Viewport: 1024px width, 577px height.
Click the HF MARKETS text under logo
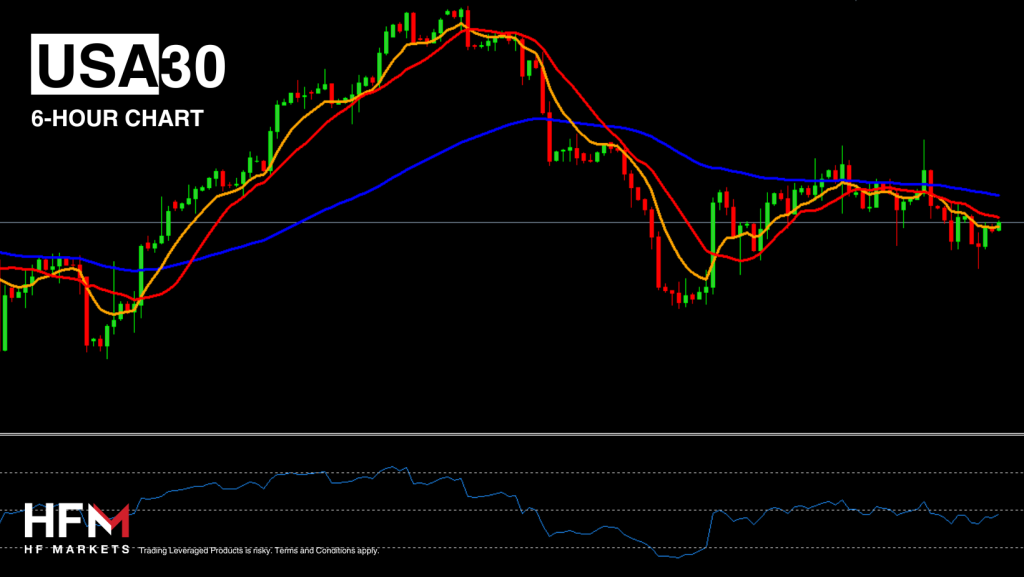click(x=76, y=549)
